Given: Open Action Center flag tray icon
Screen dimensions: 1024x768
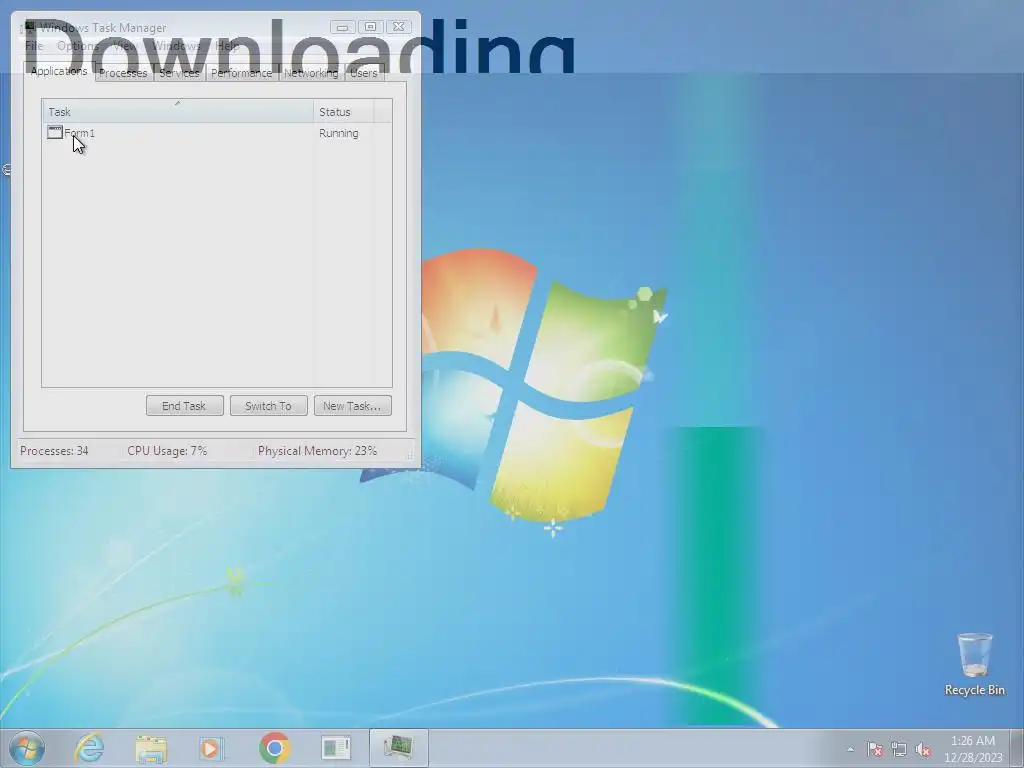Looking at the screenshot, I should click(874, 750).
